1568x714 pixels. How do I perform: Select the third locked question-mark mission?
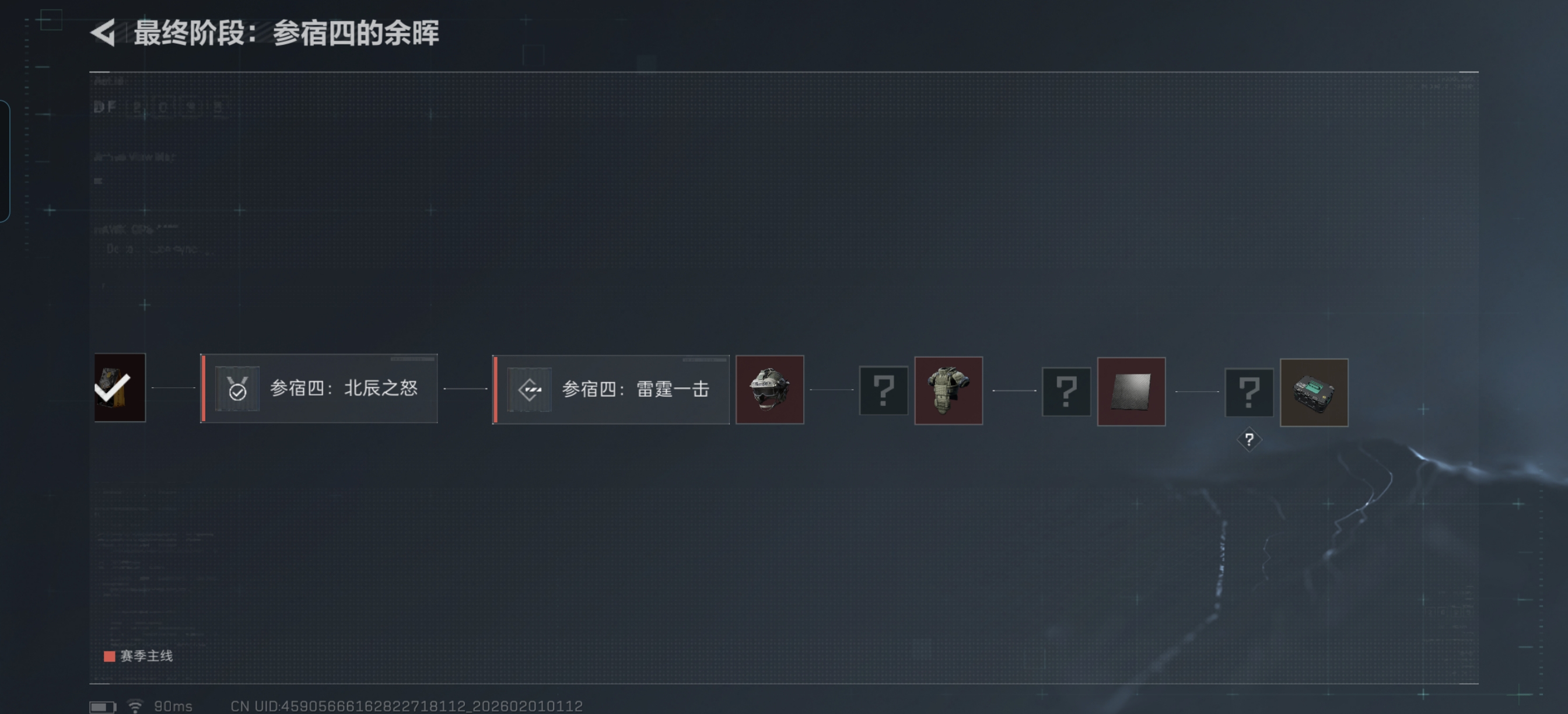pos(1249,393)
